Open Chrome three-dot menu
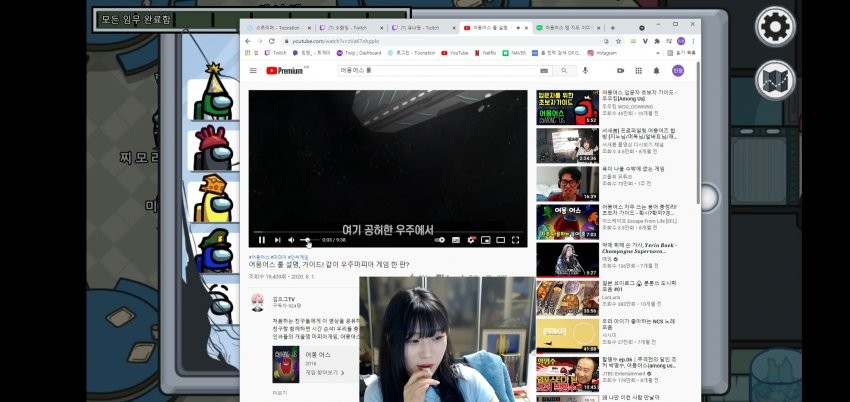This screenshot has width=850, height=402. tap(693, 41)
